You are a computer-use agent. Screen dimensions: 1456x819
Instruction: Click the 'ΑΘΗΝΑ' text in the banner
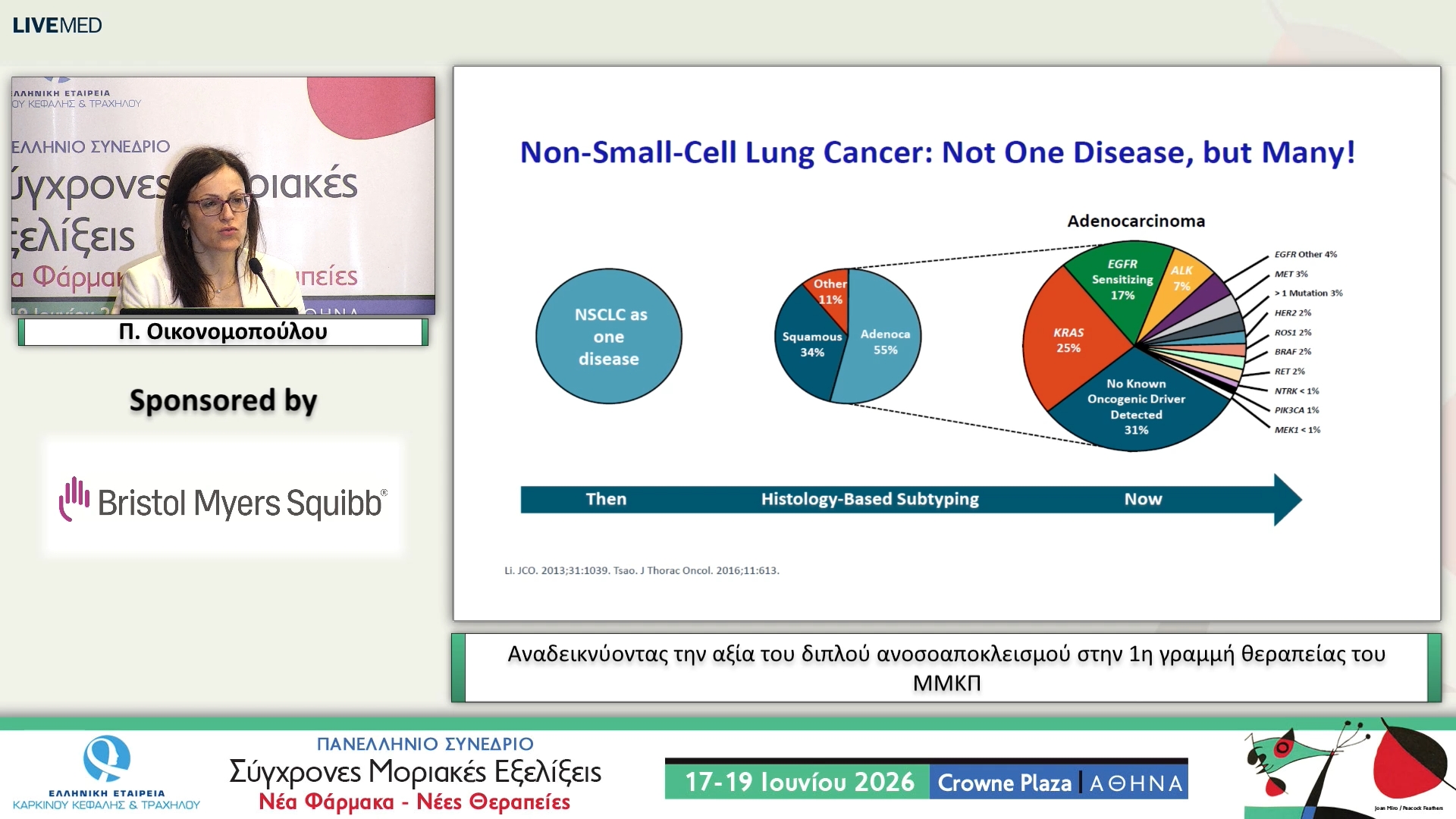click(x=1136, y=783)
